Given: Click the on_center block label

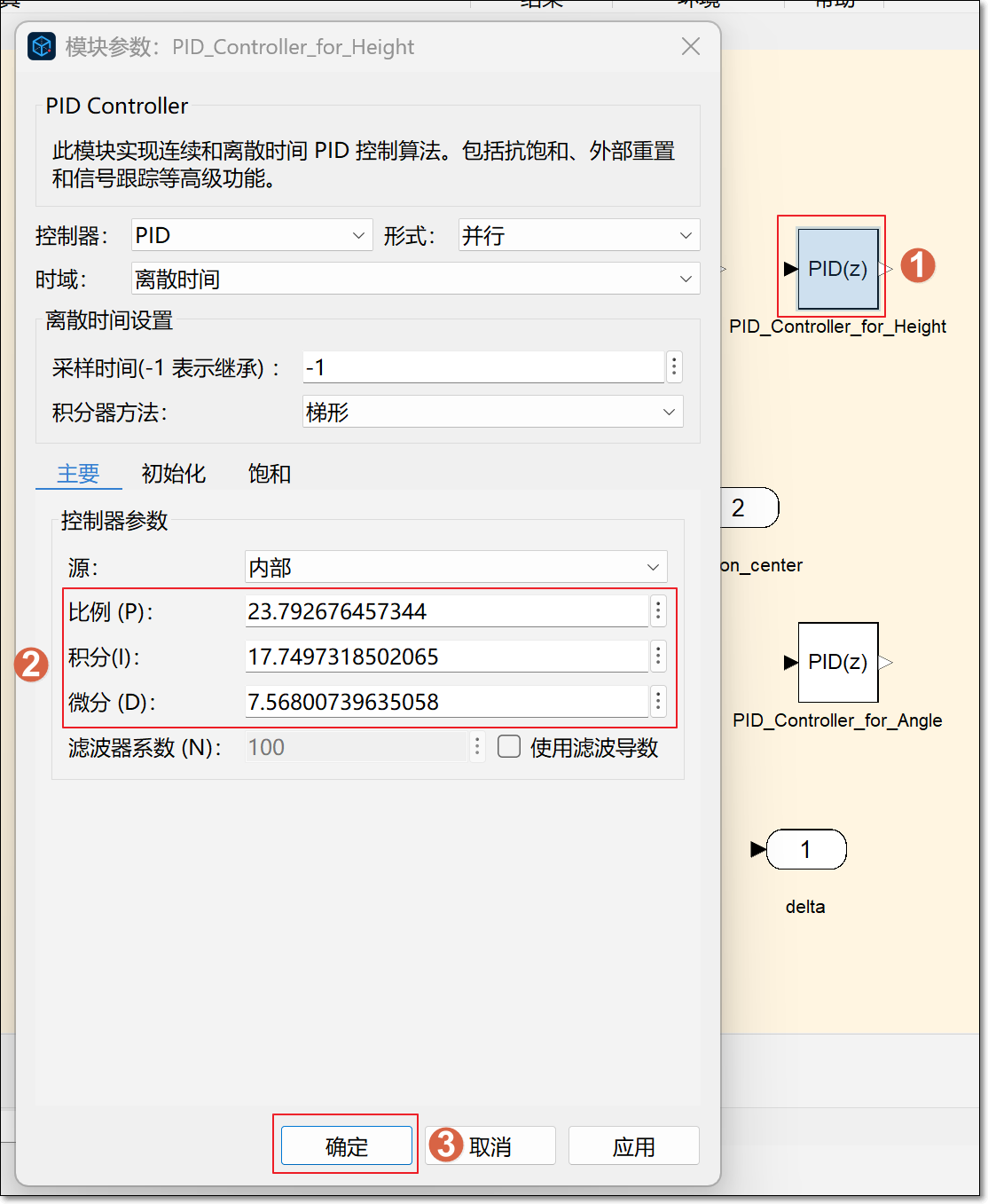Looking at the screenshot, I should click(762, 565).
